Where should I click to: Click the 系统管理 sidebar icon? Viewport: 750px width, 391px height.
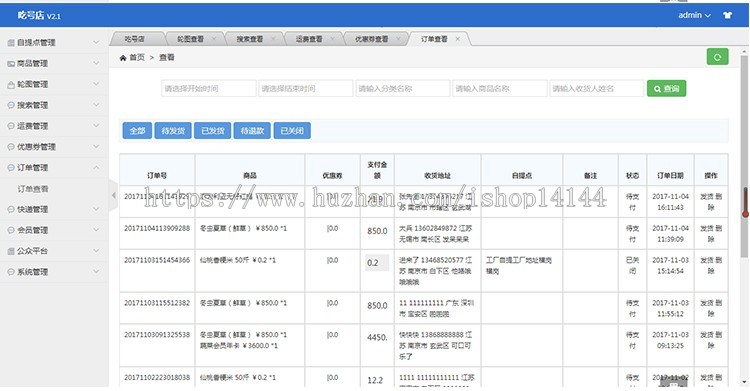[11, 272]
